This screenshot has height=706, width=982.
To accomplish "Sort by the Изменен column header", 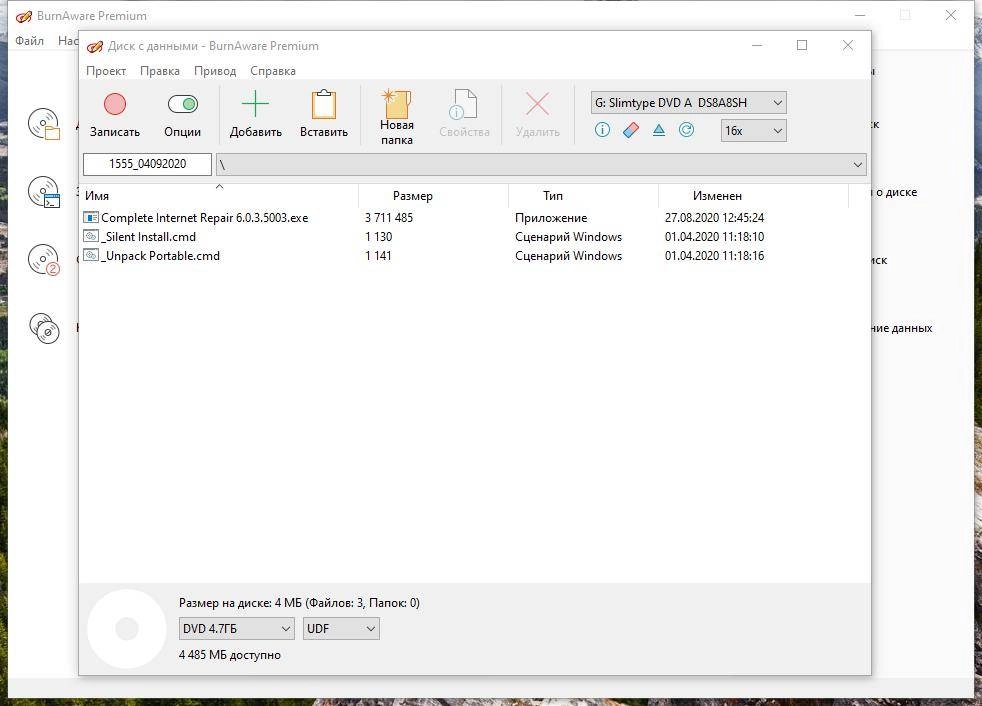I will [x=753, y=196].
